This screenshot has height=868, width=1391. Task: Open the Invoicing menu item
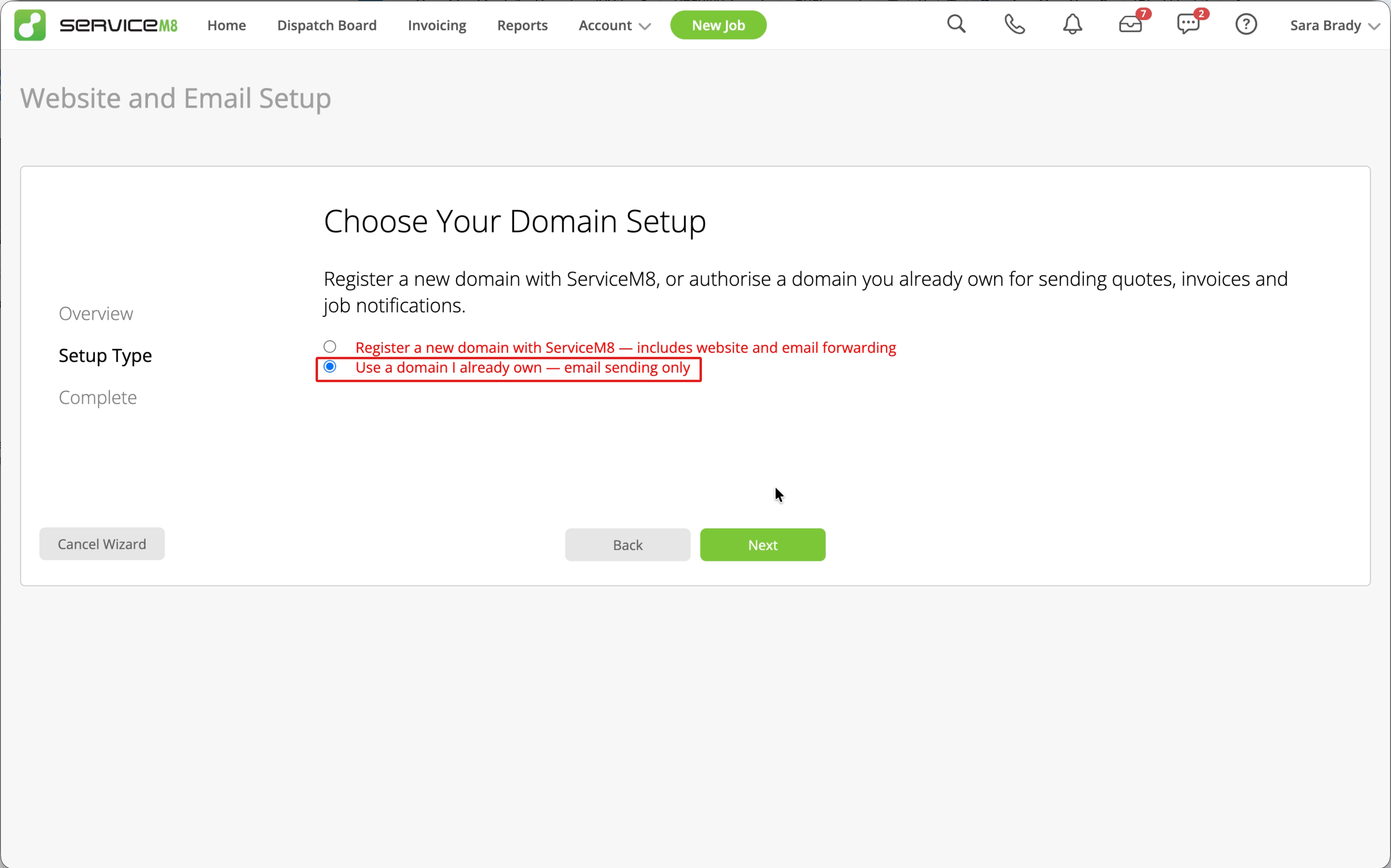(x=437, y=25)
